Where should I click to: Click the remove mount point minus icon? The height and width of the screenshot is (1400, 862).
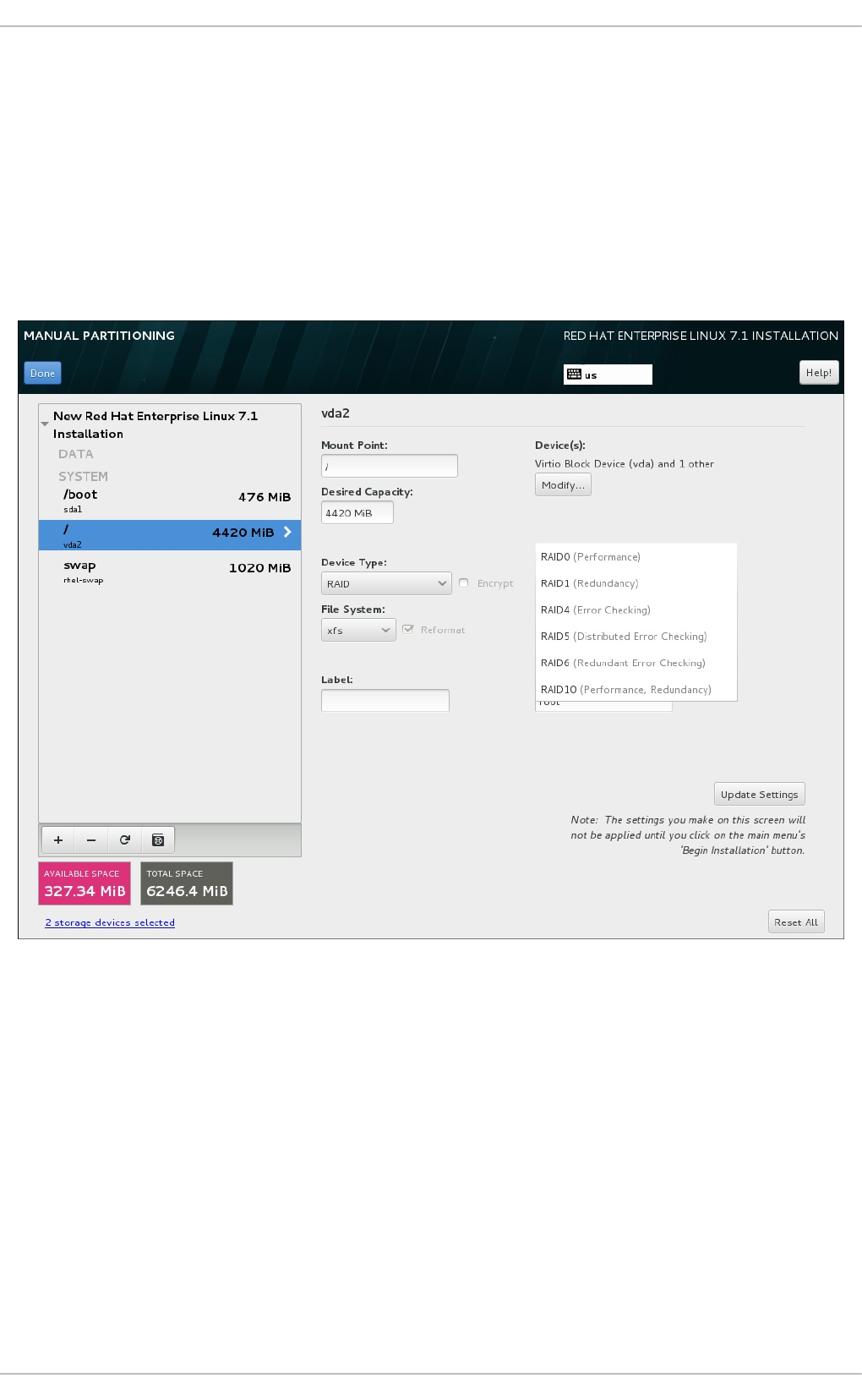91,839
